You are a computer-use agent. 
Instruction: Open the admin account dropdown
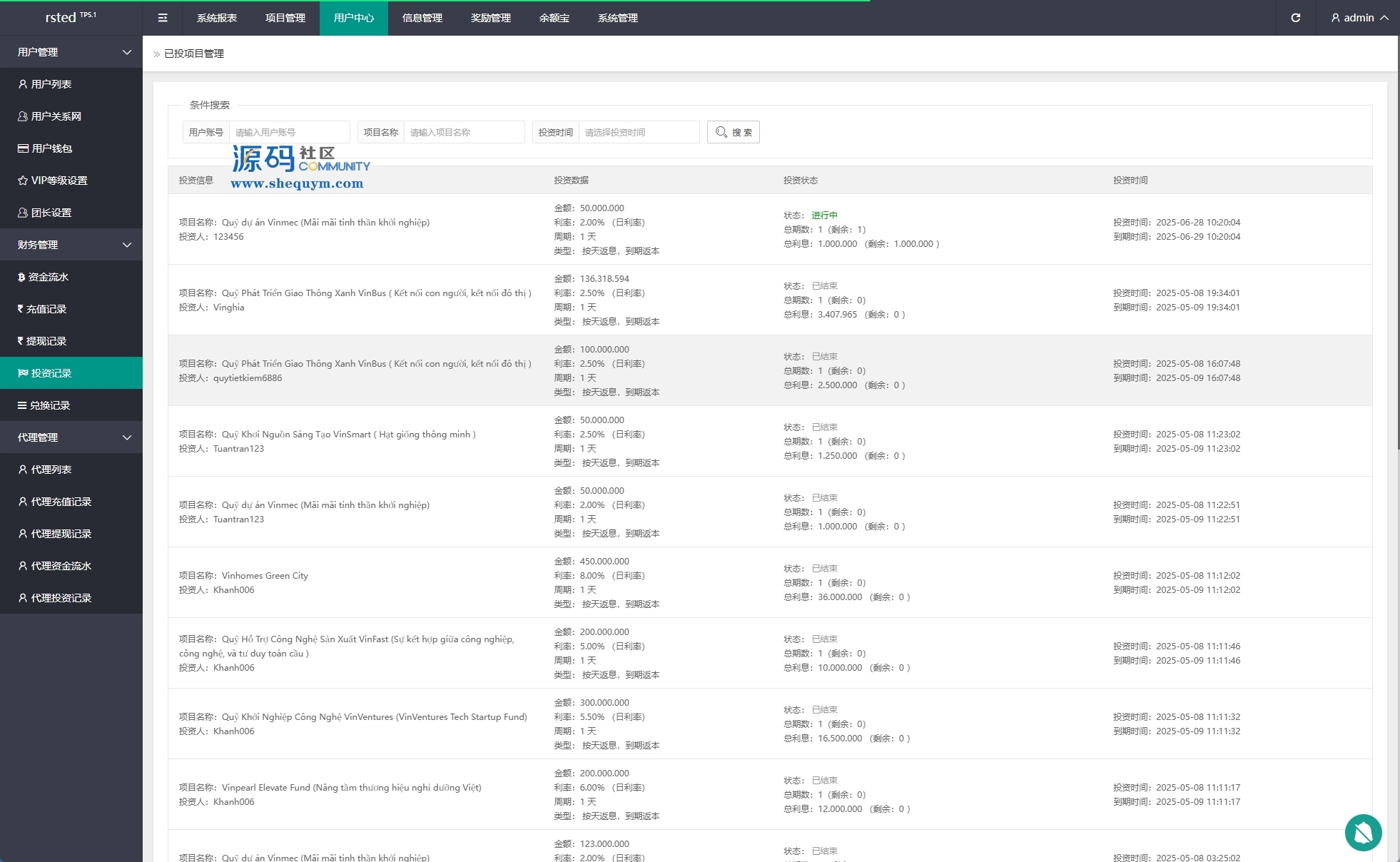(1359, 18)
